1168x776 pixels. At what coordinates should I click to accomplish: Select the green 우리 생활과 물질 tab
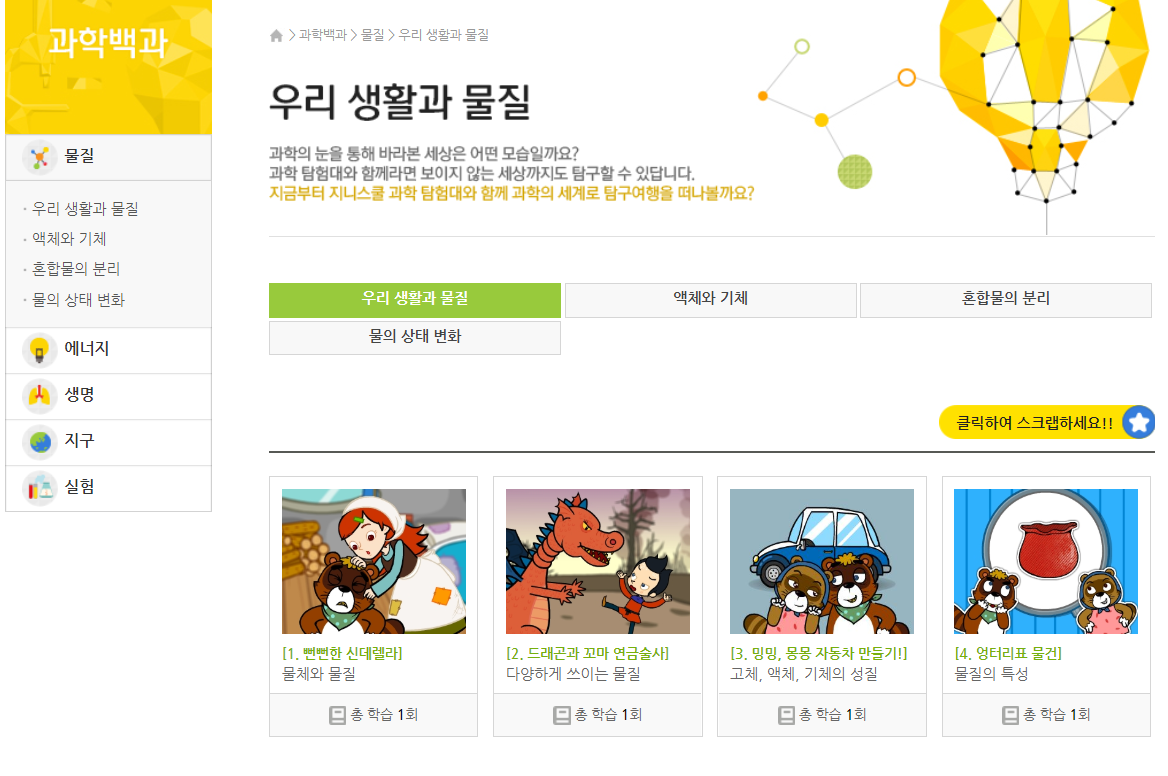pos(415,299)
